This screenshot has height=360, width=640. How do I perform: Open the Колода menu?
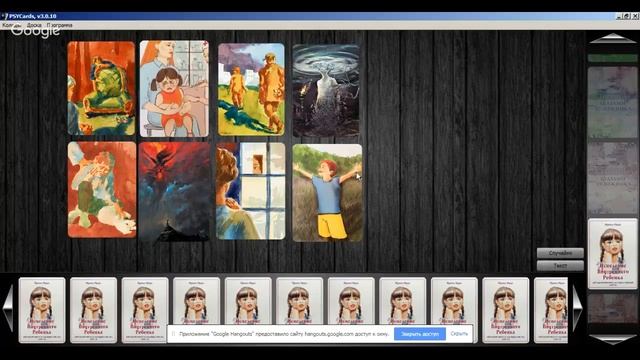pos(11,25)
